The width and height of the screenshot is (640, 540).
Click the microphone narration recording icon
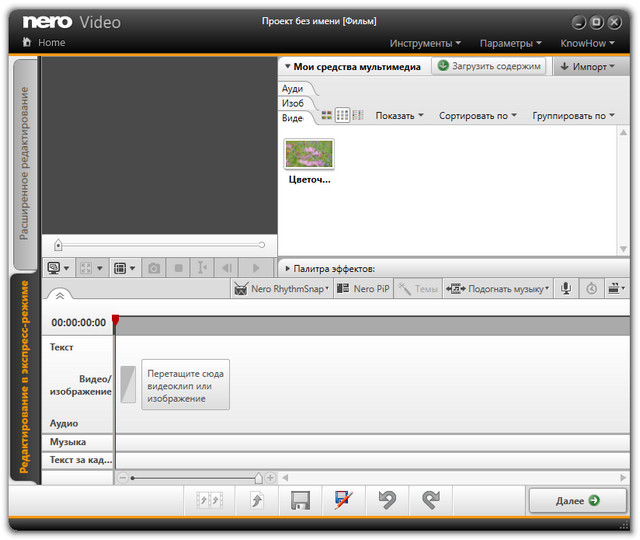(566, 289)
